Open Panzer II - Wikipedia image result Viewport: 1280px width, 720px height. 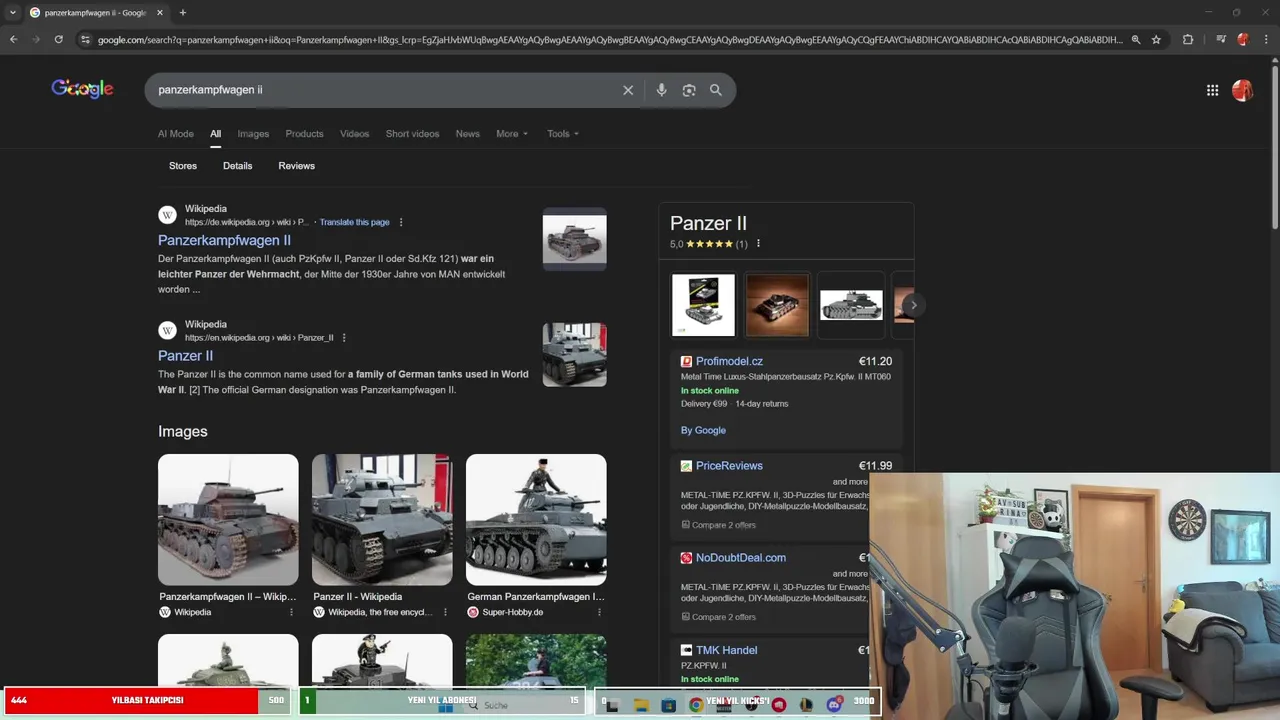[382, 520]
